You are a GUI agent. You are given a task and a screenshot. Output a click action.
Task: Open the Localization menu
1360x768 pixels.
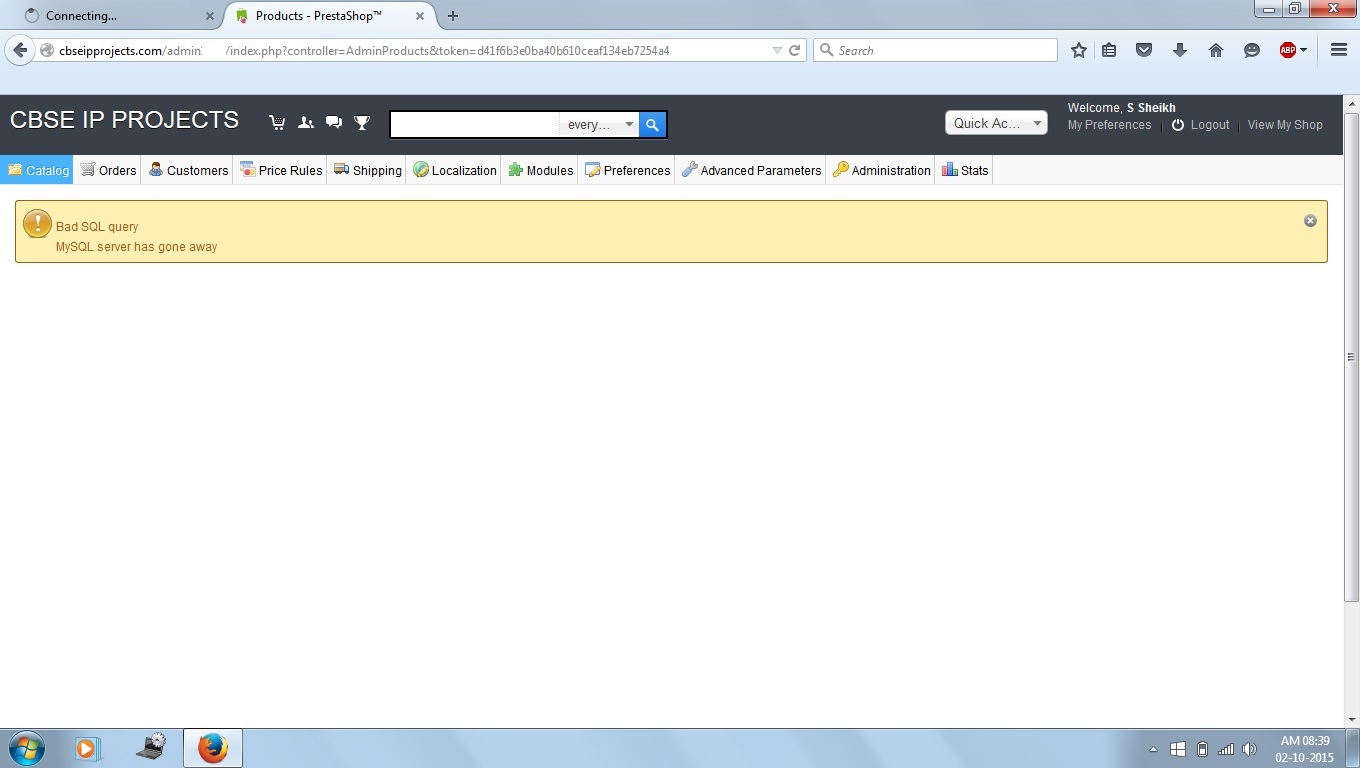(454, 170)
